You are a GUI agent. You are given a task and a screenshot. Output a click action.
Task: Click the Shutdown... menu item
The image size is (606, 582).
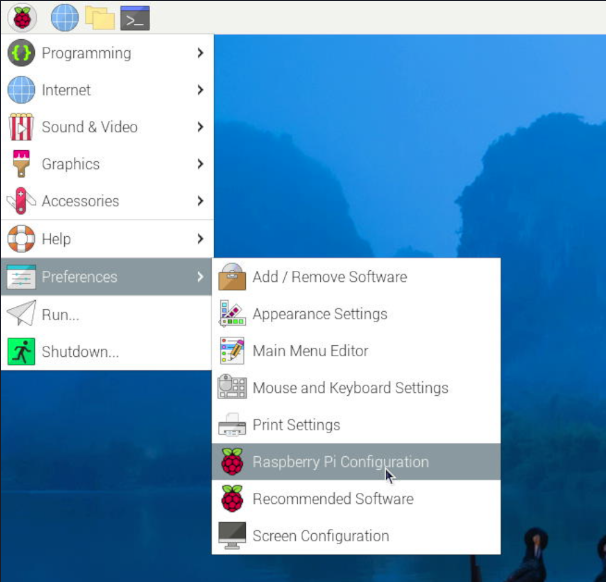point(80,352)
